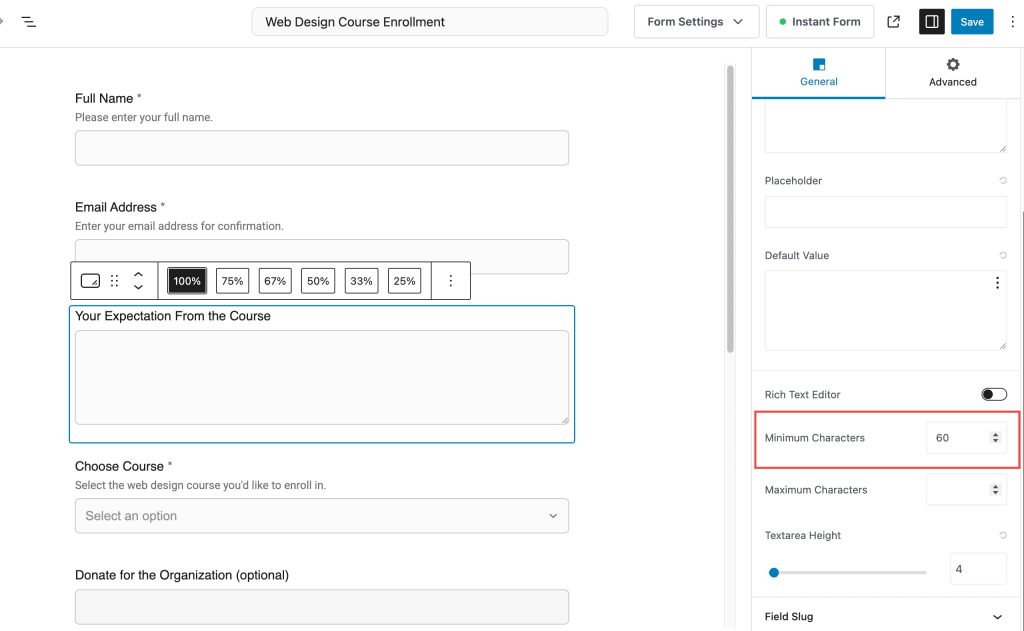Viewport: 1024px width, 631px height.
Task: Open the document overview list icon
Action: [29, 22]
